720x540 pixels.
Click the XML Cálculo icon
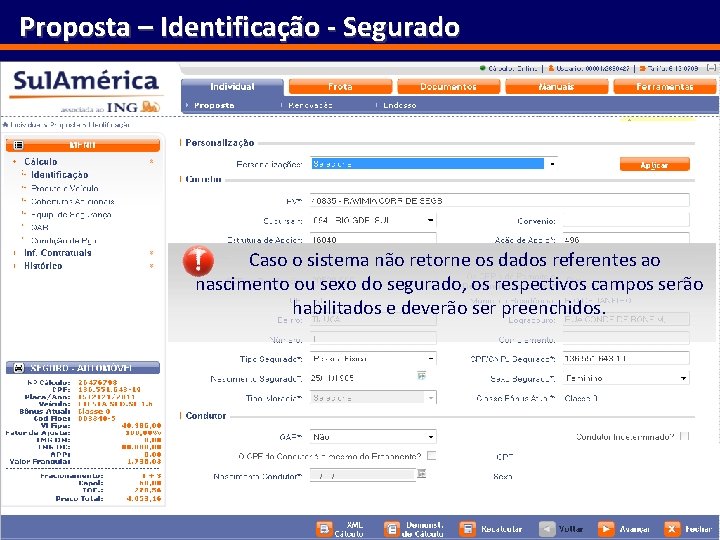(x=324, y=529)
